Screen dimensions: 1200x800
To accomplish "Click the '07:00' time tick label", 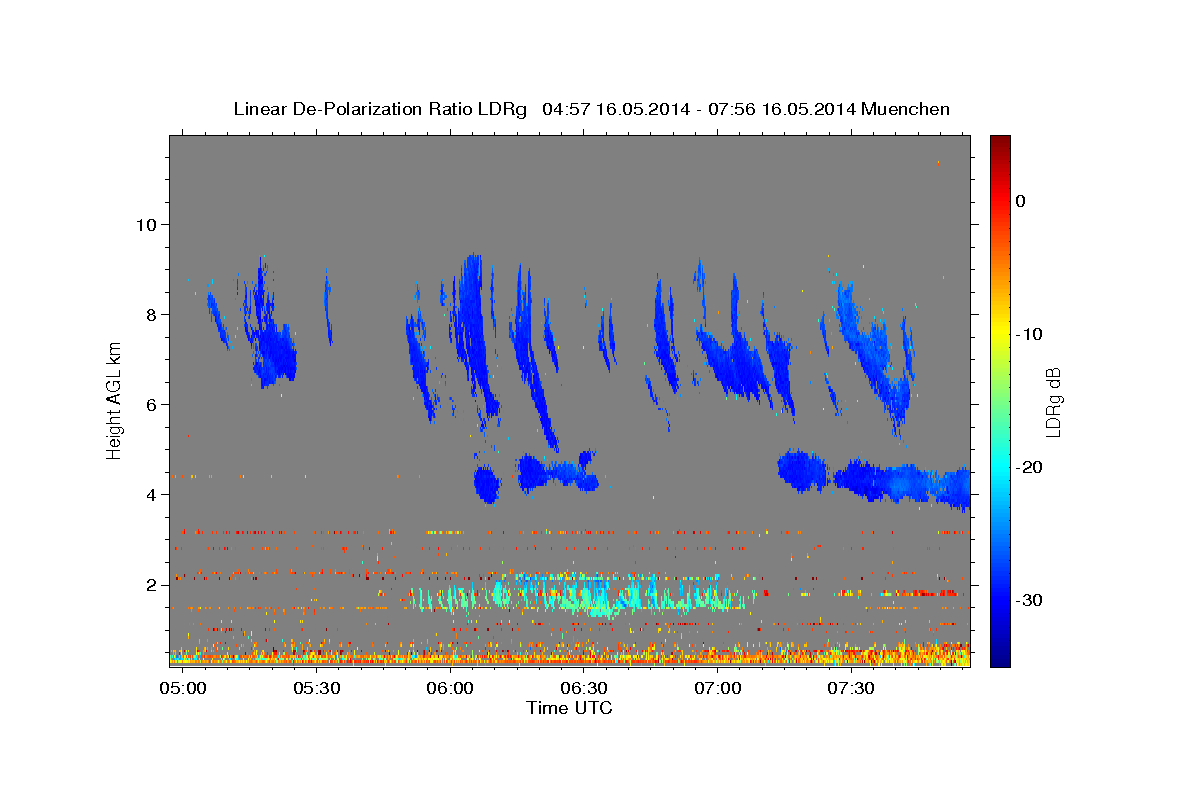I will click(719, 689).
